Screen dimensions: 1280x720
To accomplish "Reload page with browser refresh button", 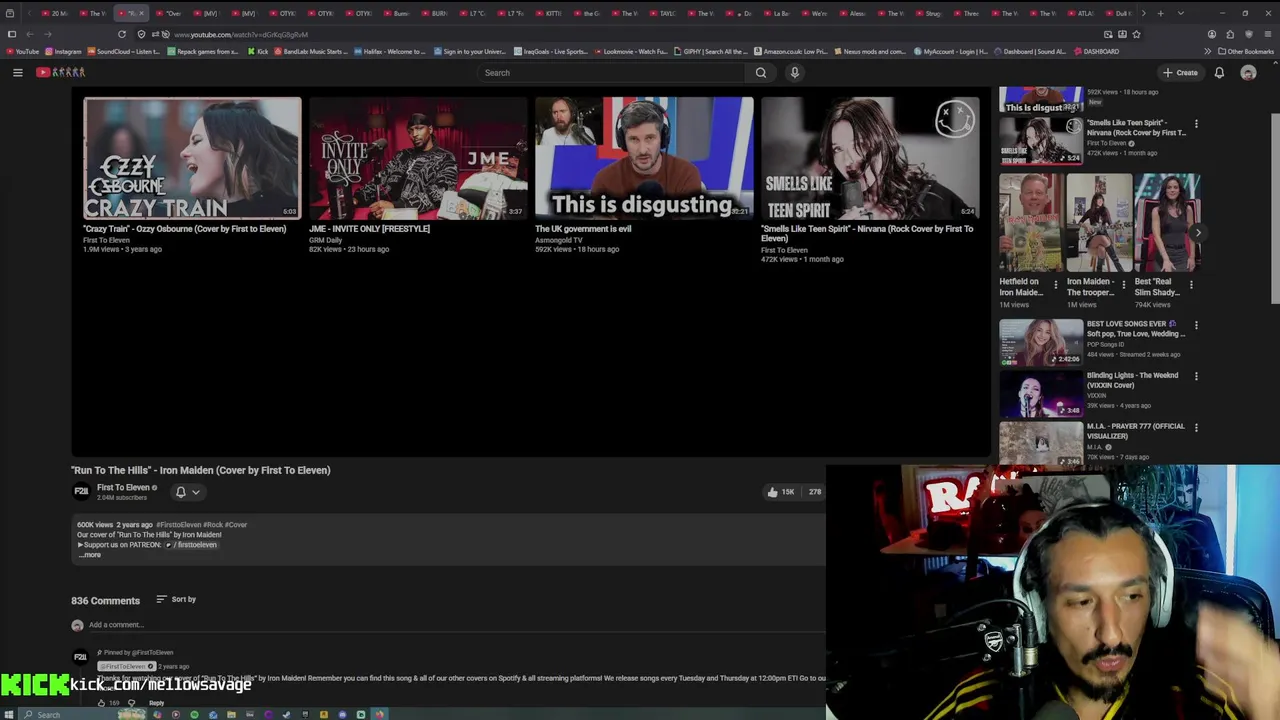I will point(122,34).
